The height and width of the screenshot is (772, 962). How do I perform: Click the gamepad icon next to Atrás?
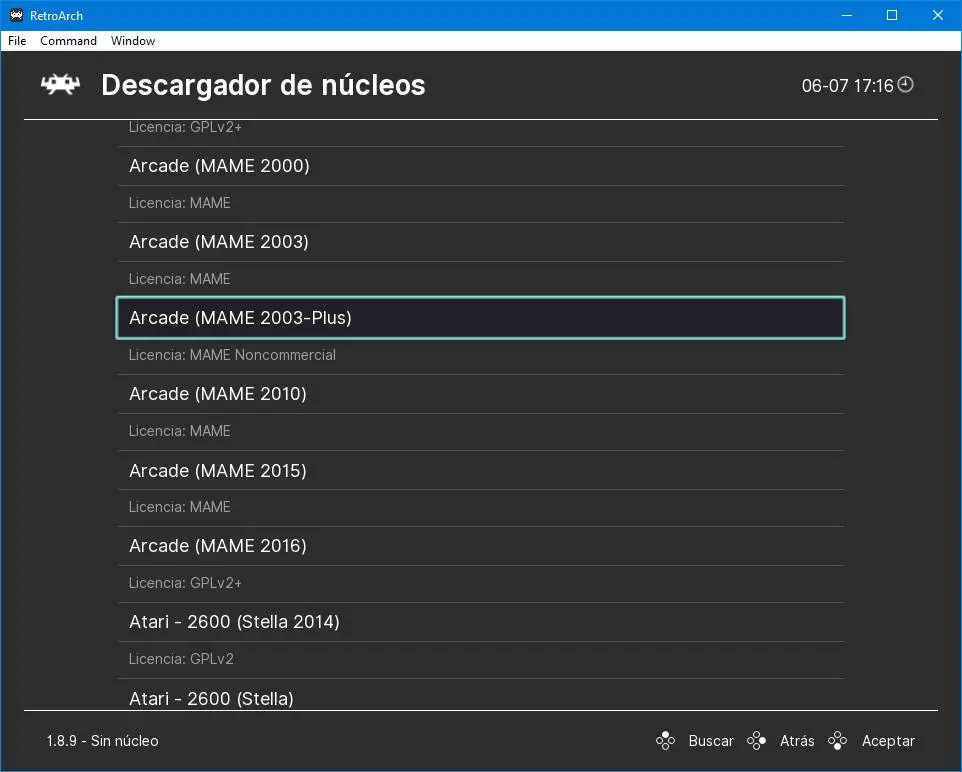point(756,741)
